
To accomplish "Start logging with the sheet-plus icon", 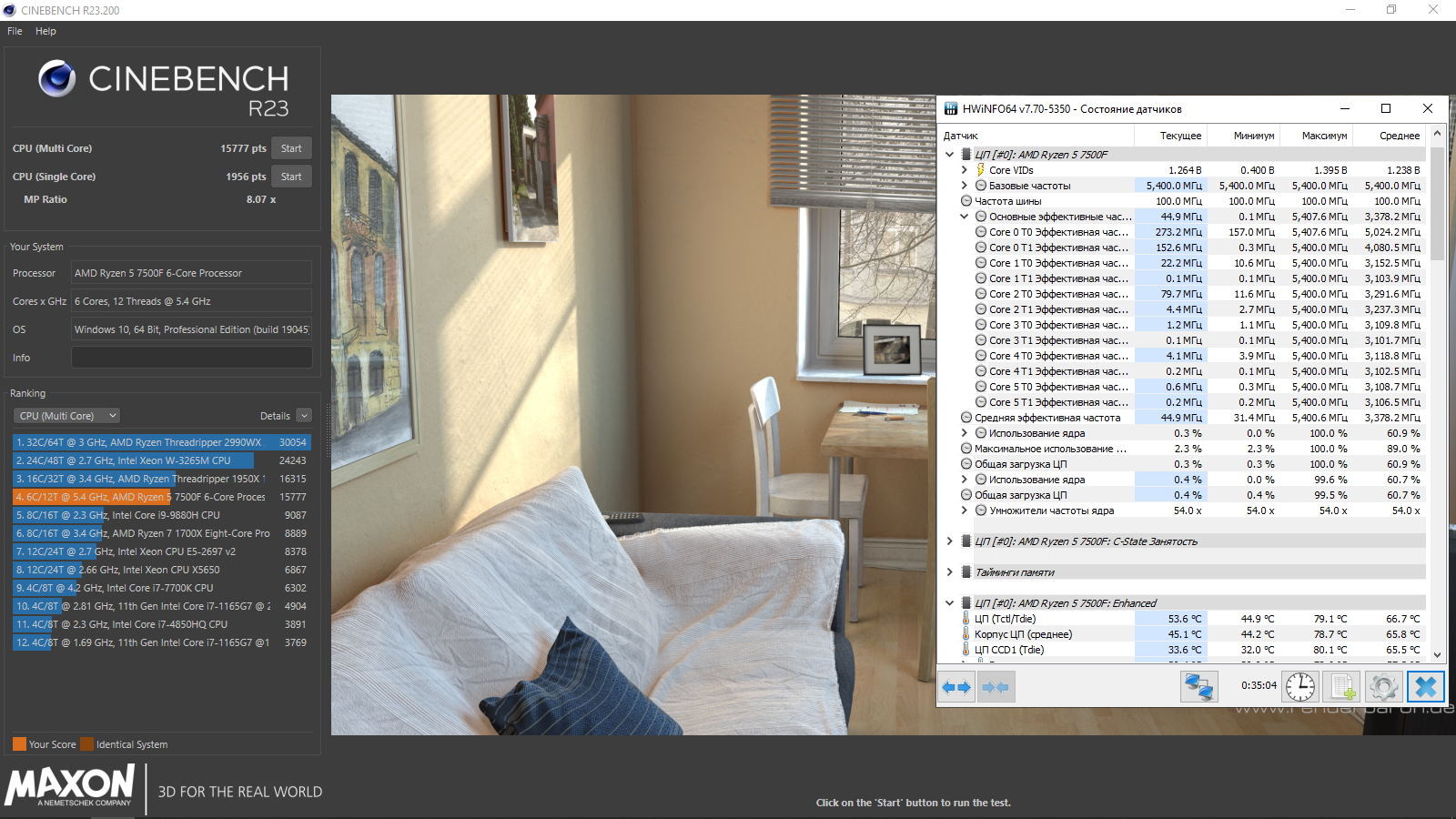I will pos(1341,686).
